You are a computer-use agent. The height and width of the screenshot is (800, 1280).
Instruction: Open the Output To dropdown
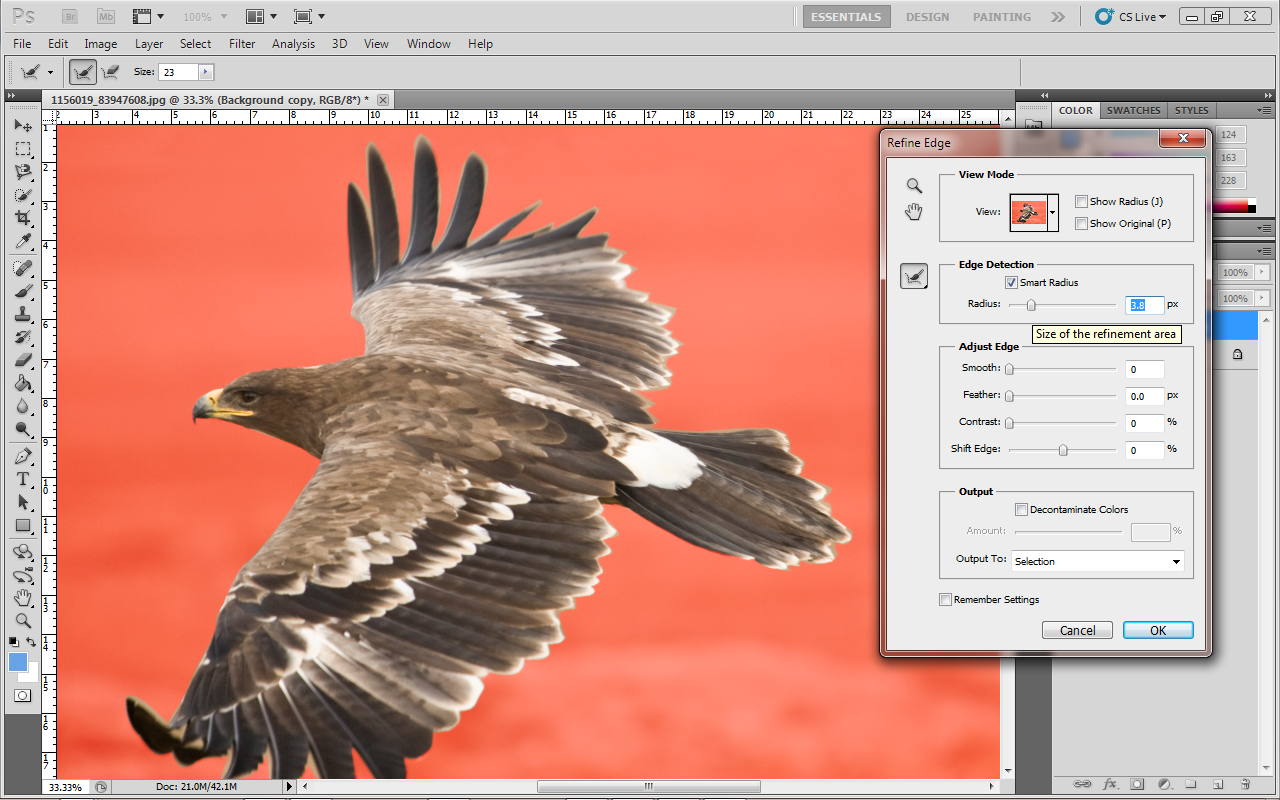[1097, 562]
